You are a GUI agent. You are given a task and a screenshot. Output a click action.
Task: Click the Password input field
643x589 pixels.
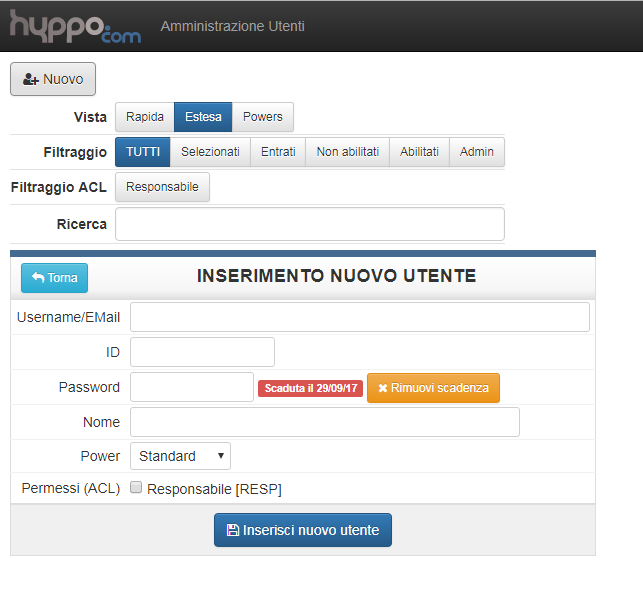[192, 387]
